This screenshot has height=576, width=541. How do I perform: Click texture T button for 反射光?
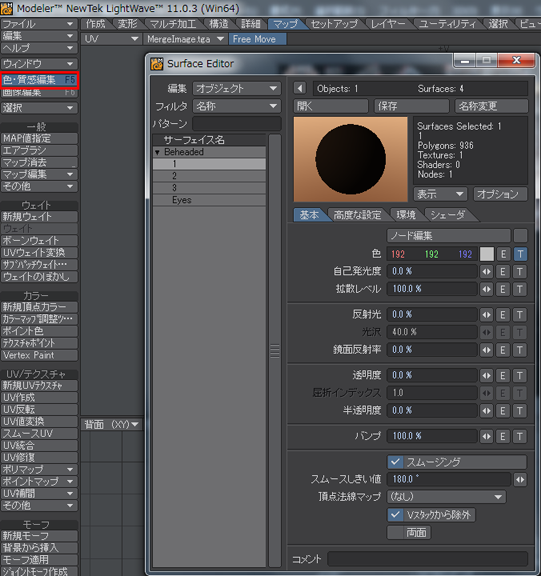pyautogui.click(x=520, y=314)
